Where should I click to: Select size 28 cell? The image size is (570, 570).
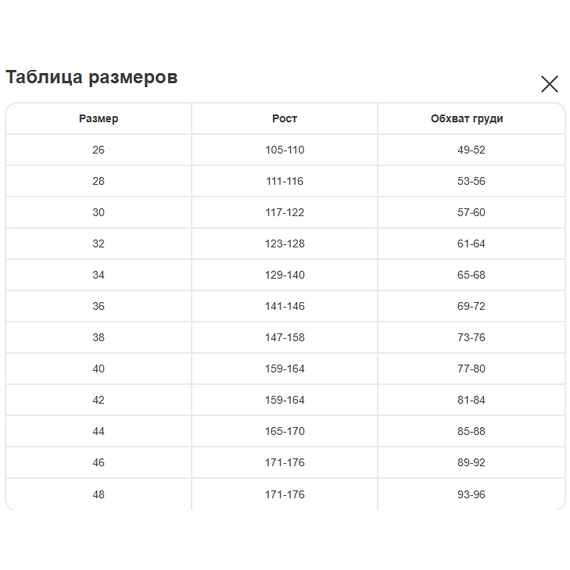tap(99, 181)
